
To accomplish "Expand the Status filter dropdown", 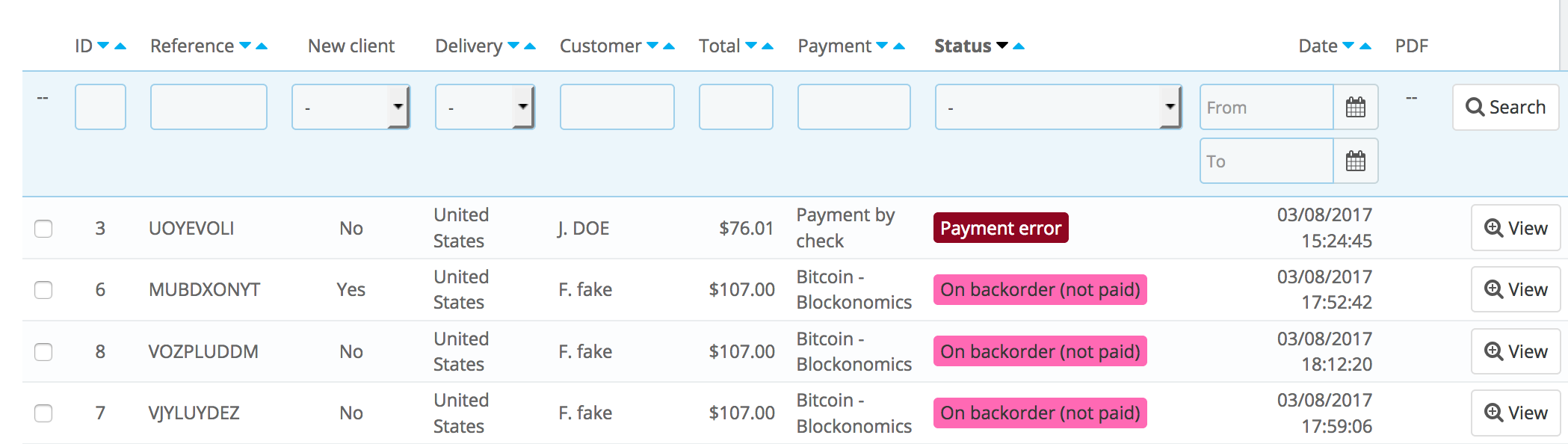I will 1058,107.
